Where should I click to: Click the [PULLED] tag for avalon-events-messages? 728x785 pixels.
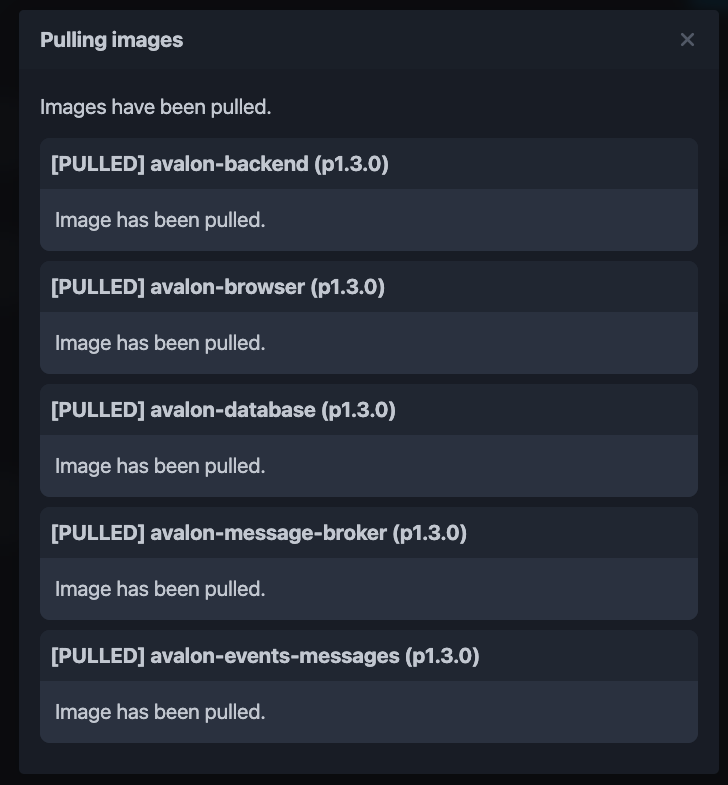(98, 656)
